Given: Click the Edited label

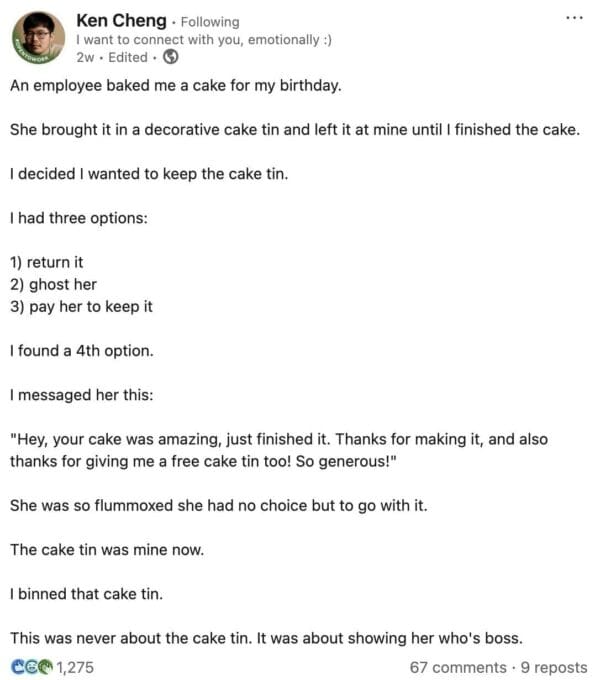Looking at the screenshot, I should tap(127, 57).
